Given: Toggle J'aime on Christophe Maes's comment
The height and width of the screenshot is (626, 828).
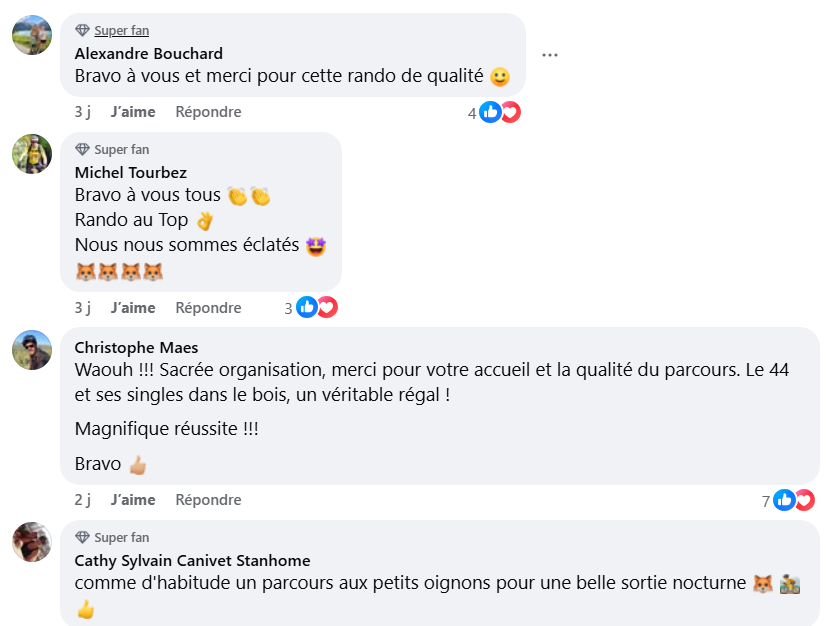Looking at the screenshot, I should tap(133, 500).
